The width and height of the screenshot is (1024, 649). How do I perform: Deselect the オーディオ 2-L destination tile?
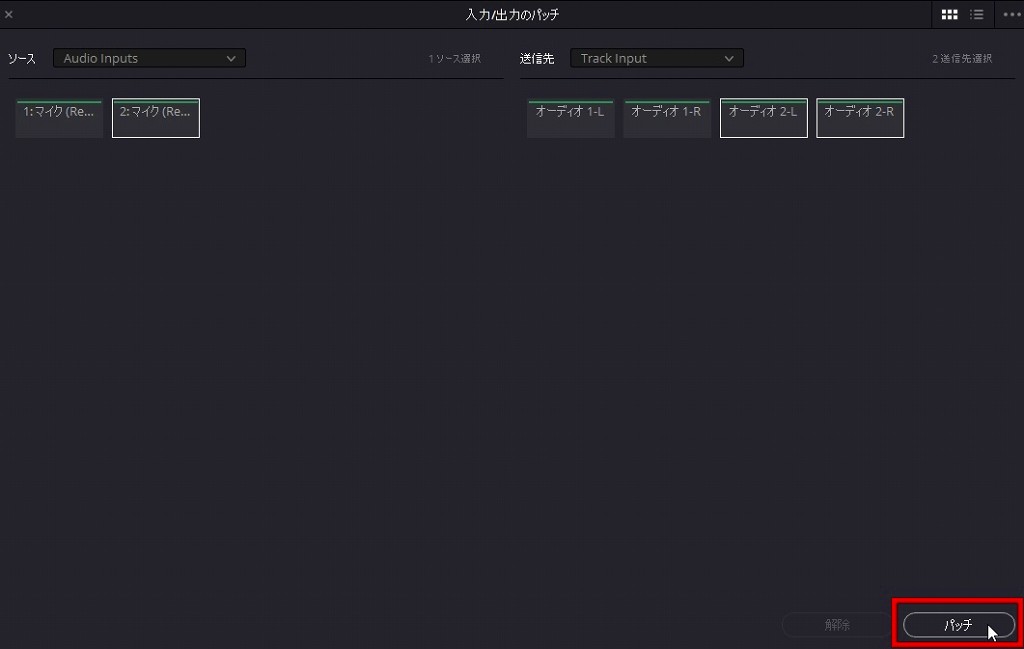(763, 118)
